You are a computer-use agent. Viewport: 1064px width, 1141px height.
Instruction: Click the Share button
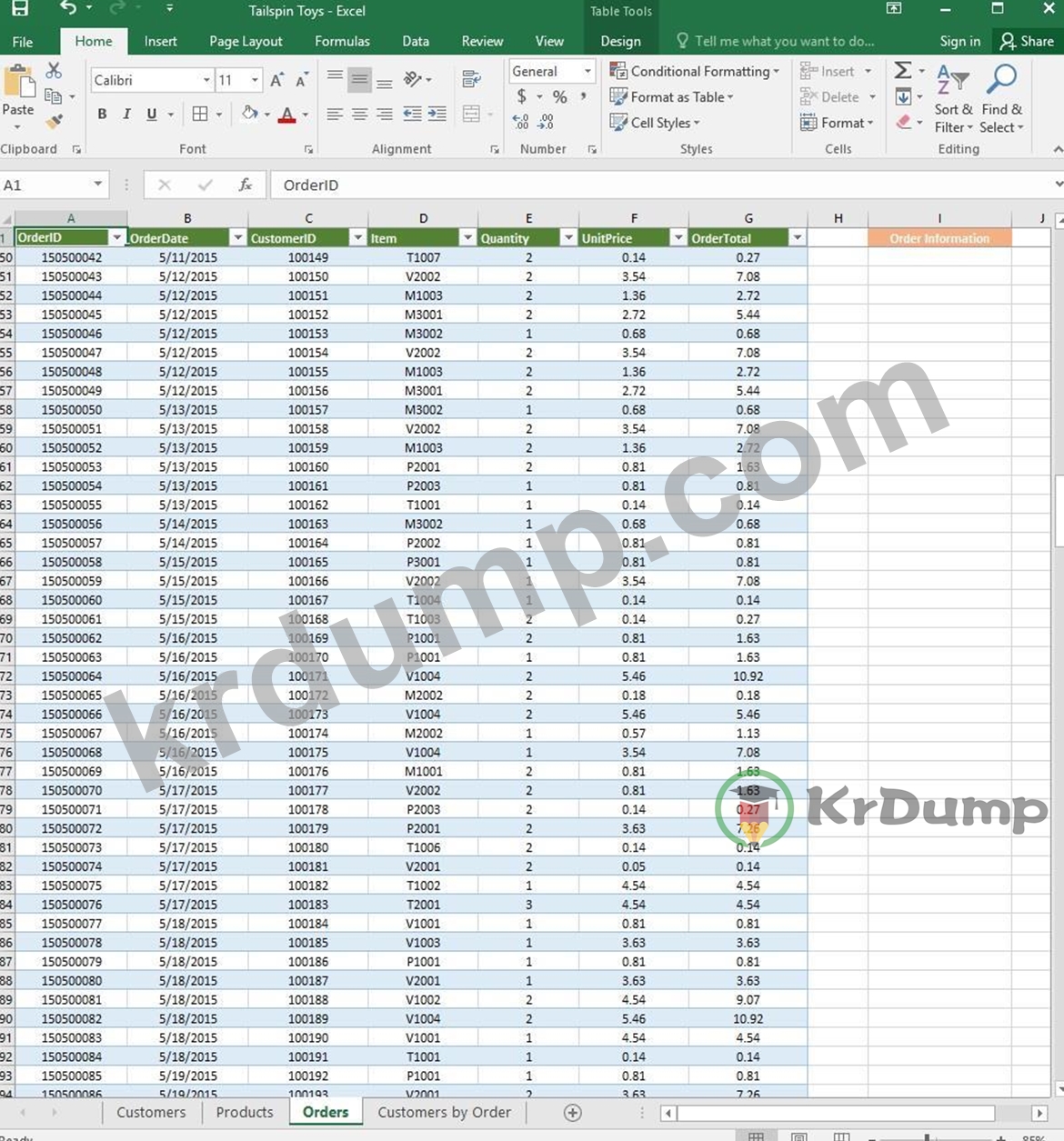point(1027,41)
